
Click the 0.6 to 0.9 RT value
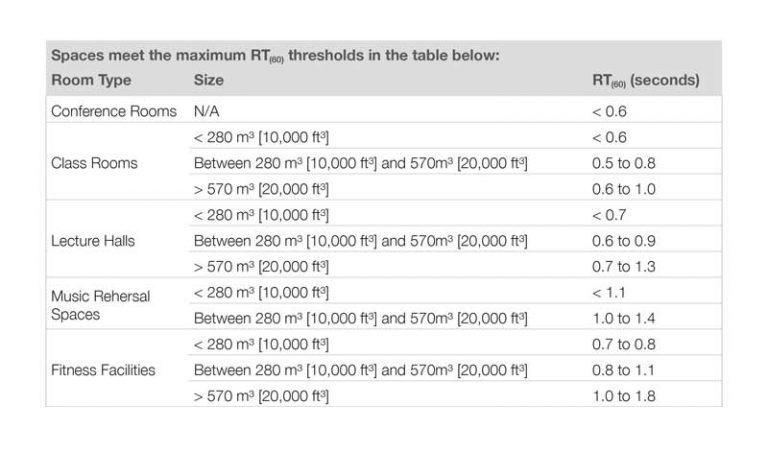pyautogui.click(x=624, y=241)
